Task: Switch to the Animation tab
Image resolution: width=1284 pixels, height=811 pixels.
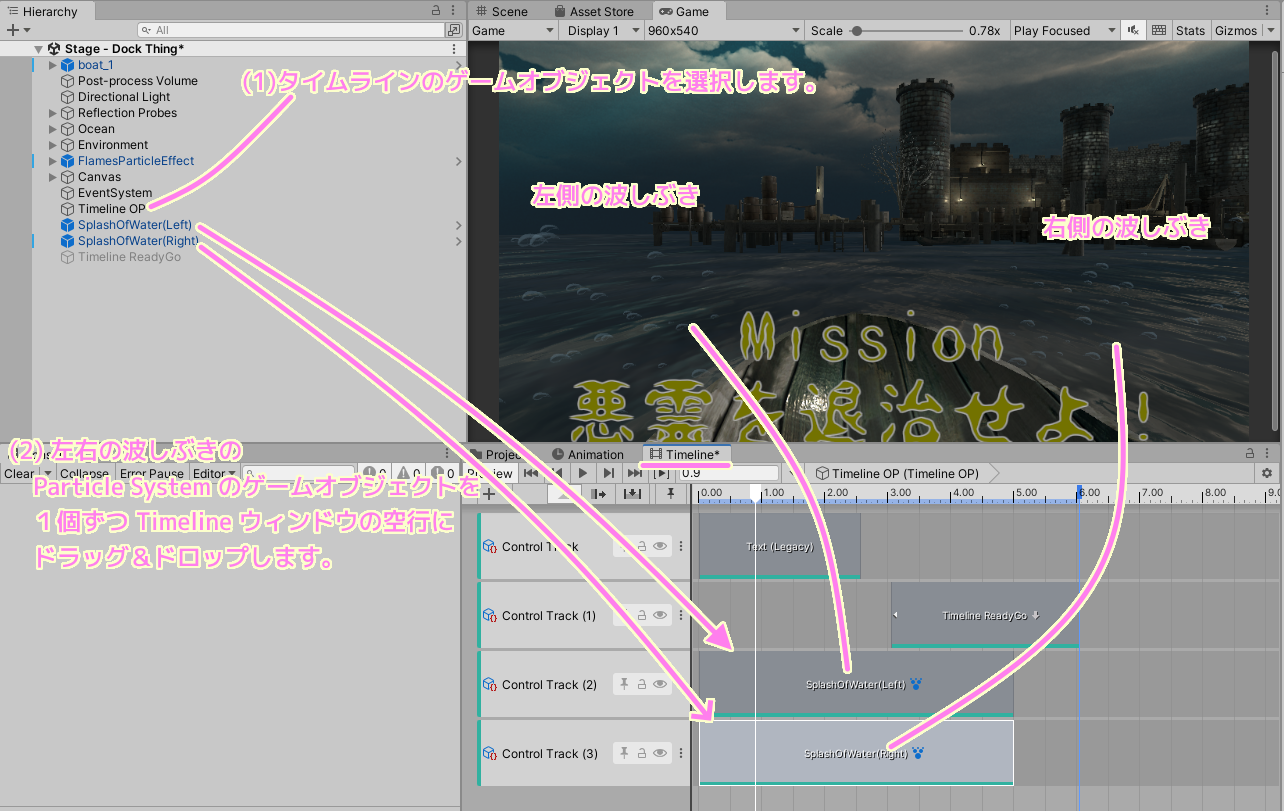Action: pos(597,453)
